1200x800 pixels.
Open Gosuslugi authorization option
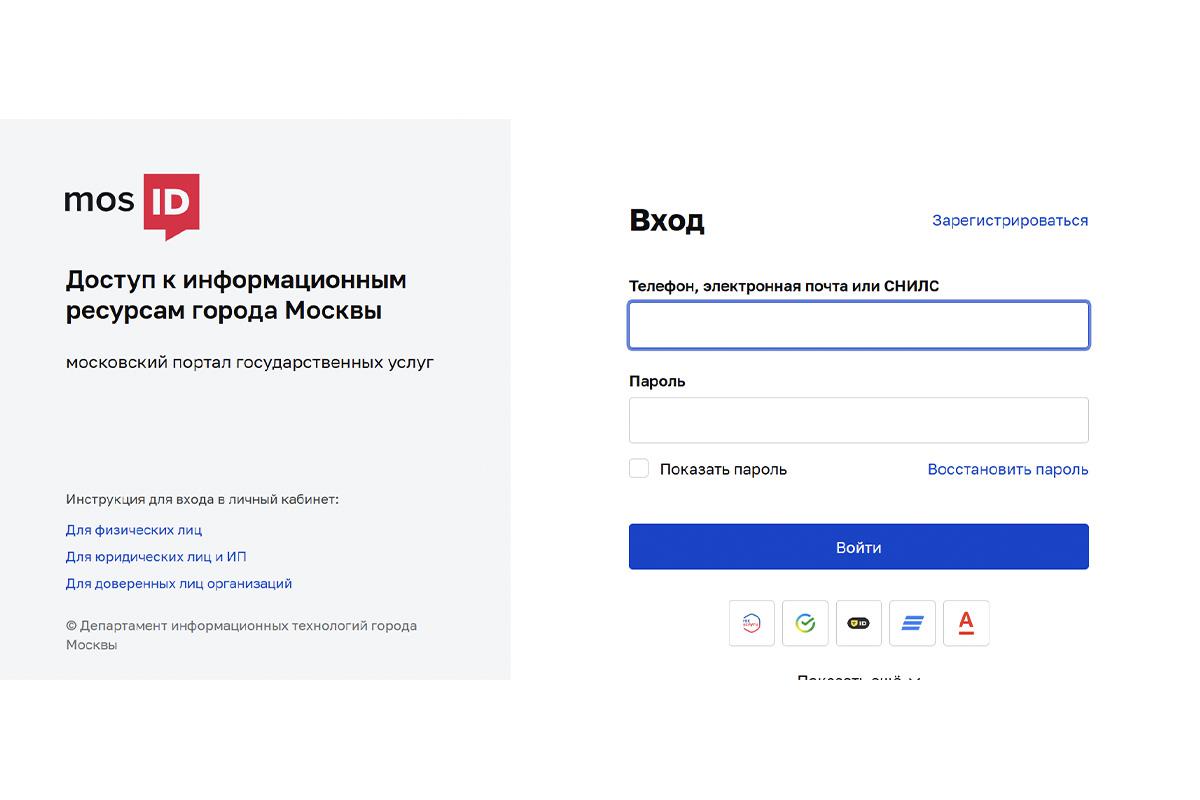pos(751,622)
